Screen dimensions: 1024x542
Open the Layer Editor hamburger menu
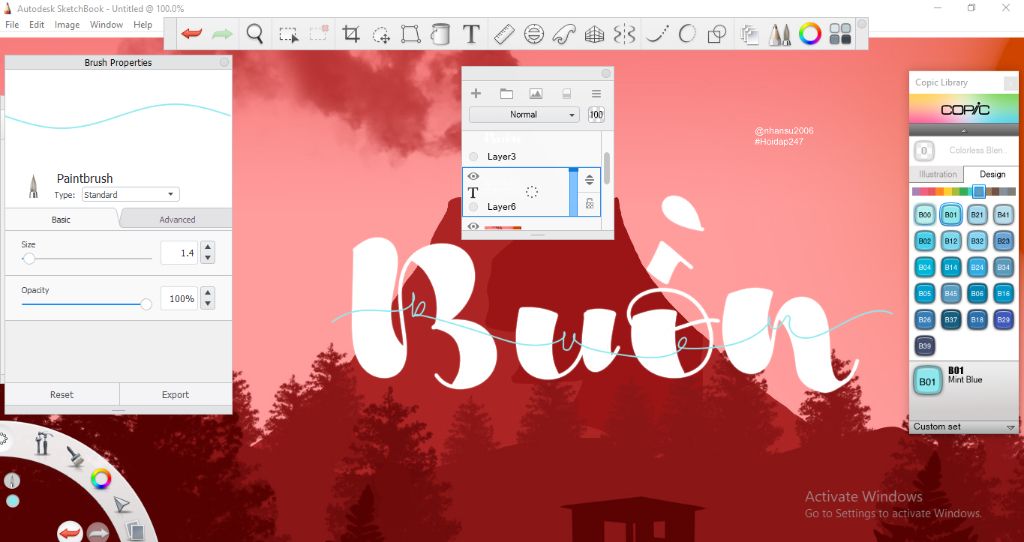tap(596, 94)
